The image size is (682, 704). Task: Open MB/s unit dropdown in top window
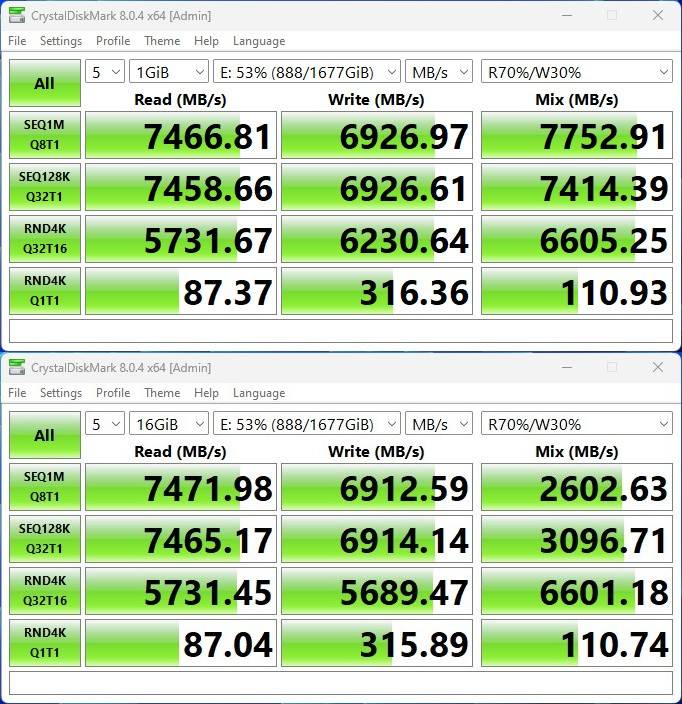pos(439,72)
